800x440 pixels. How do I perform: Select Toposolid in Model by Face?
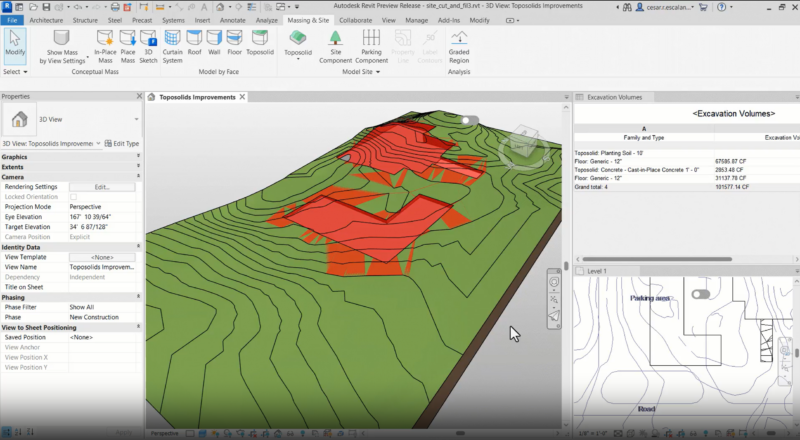[260, 43]
